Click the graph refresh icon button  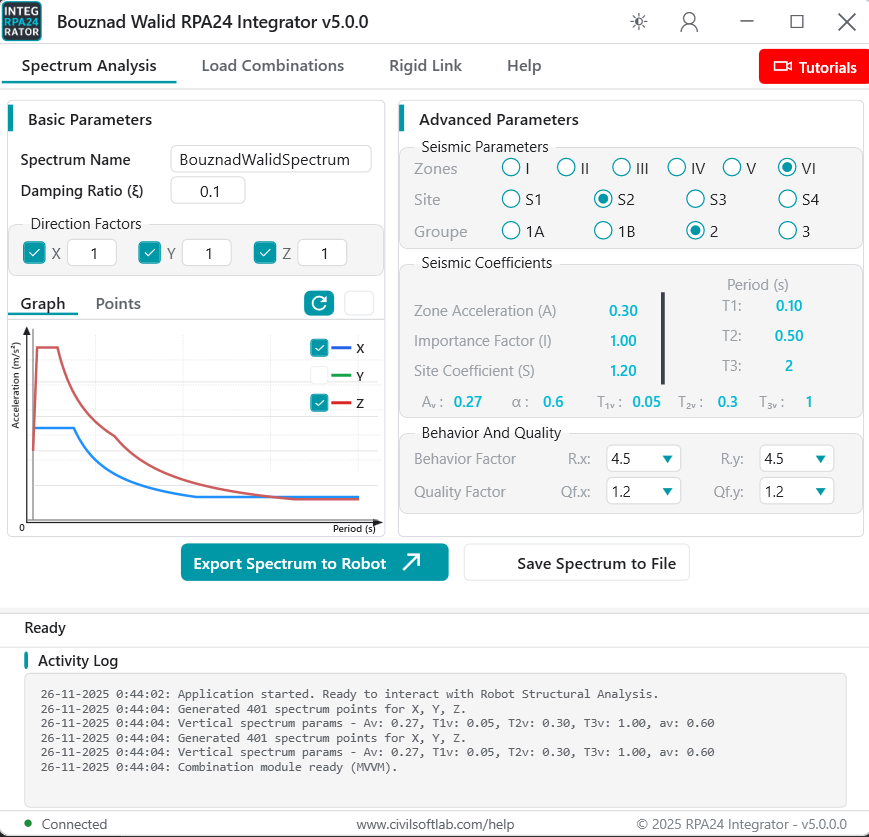(x=319, y=303)
